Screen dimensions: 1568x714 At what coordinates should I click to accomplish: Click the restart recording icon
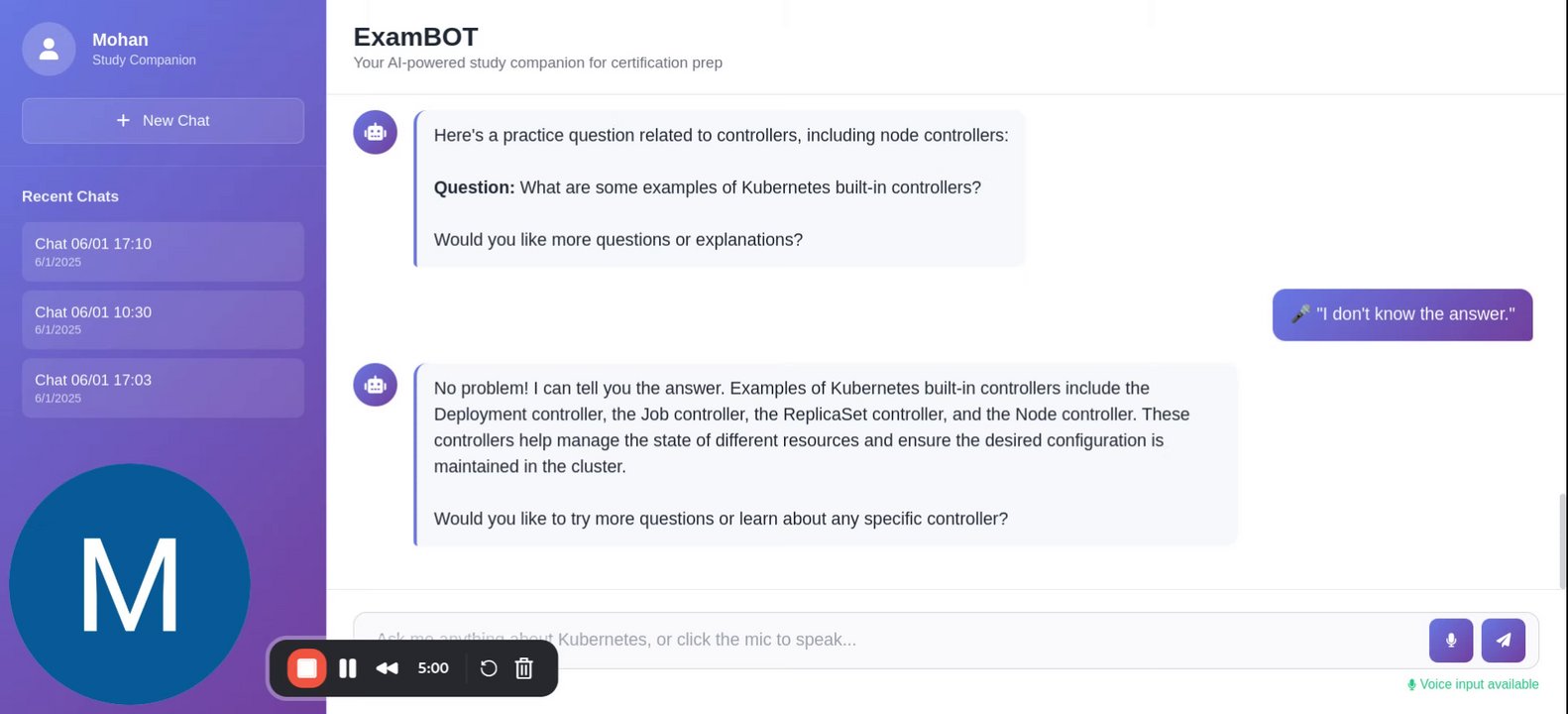(x=489, y=668)
